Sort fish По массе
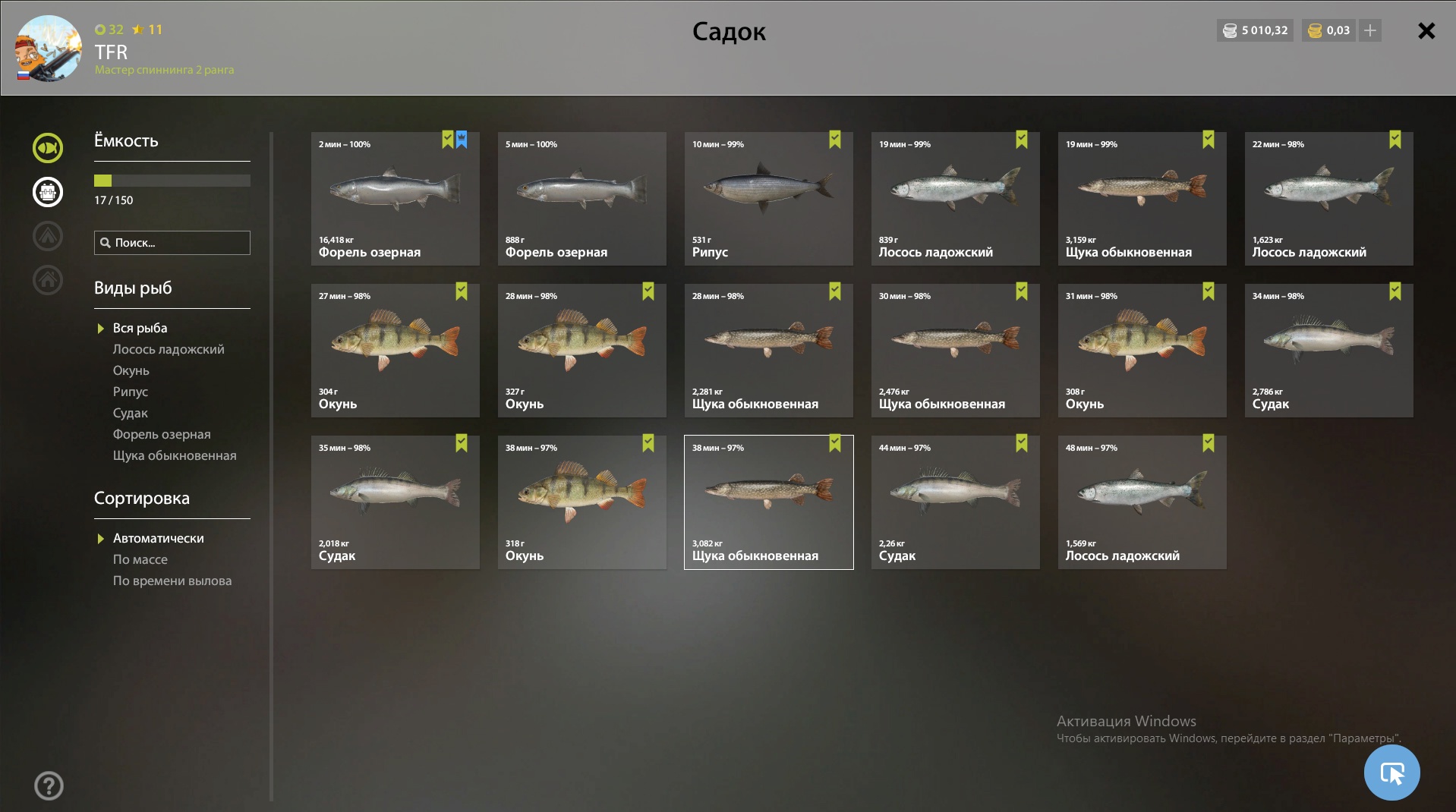The height and width of the screenshot is (812, 1456). point(140,559)
